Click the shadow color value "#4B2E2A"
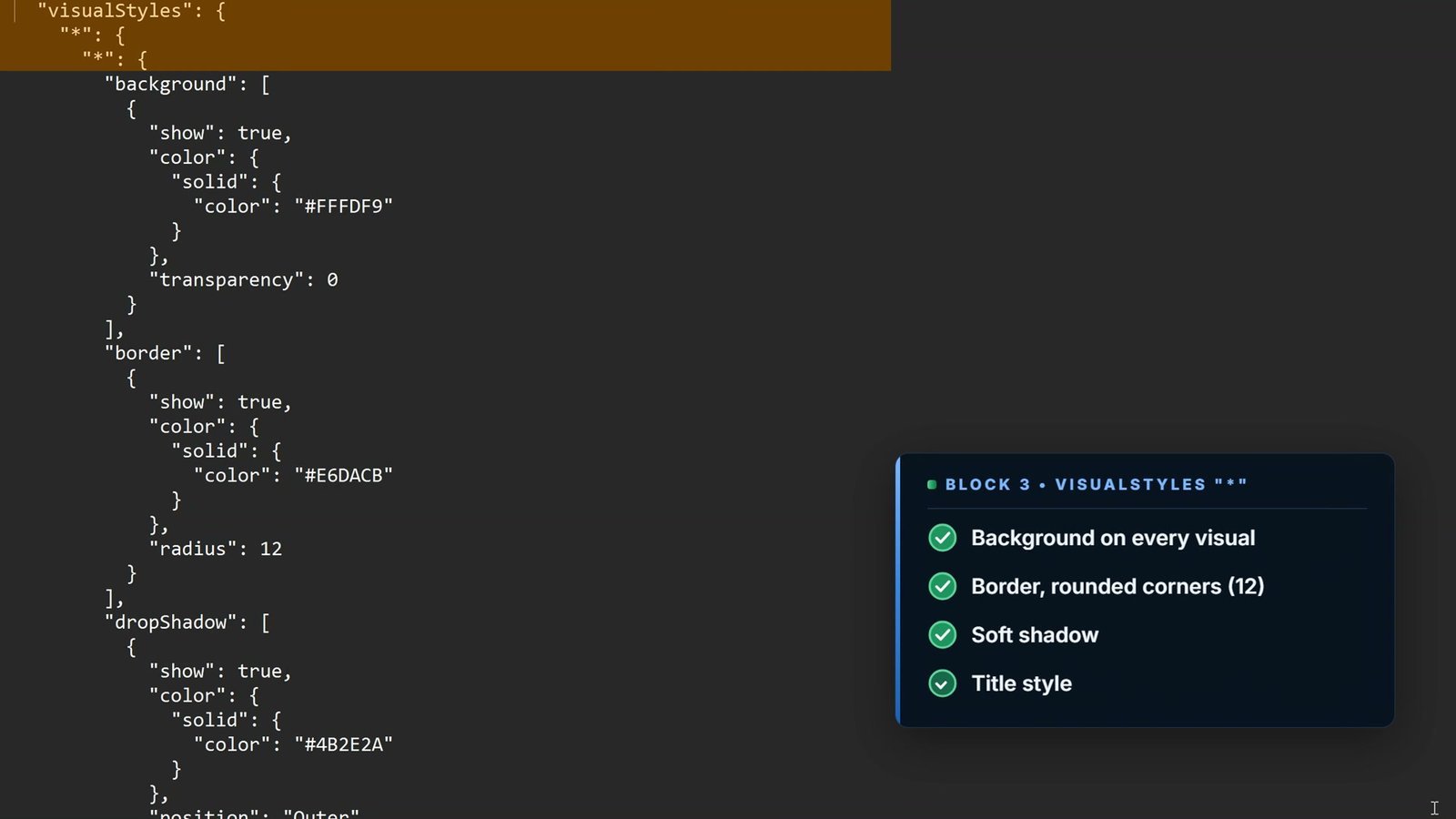Image resolution: width=1456 pixels, height=819 pixels. [343, 744]
